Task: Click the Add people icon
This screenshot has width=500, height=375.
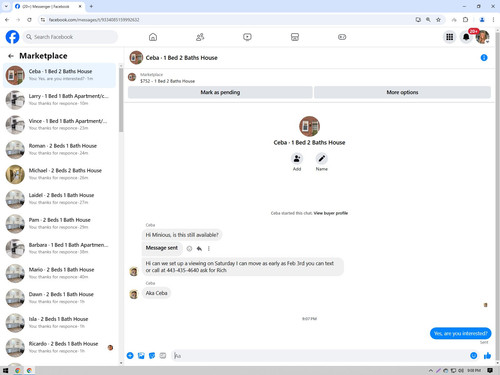Action: [297, 159]
